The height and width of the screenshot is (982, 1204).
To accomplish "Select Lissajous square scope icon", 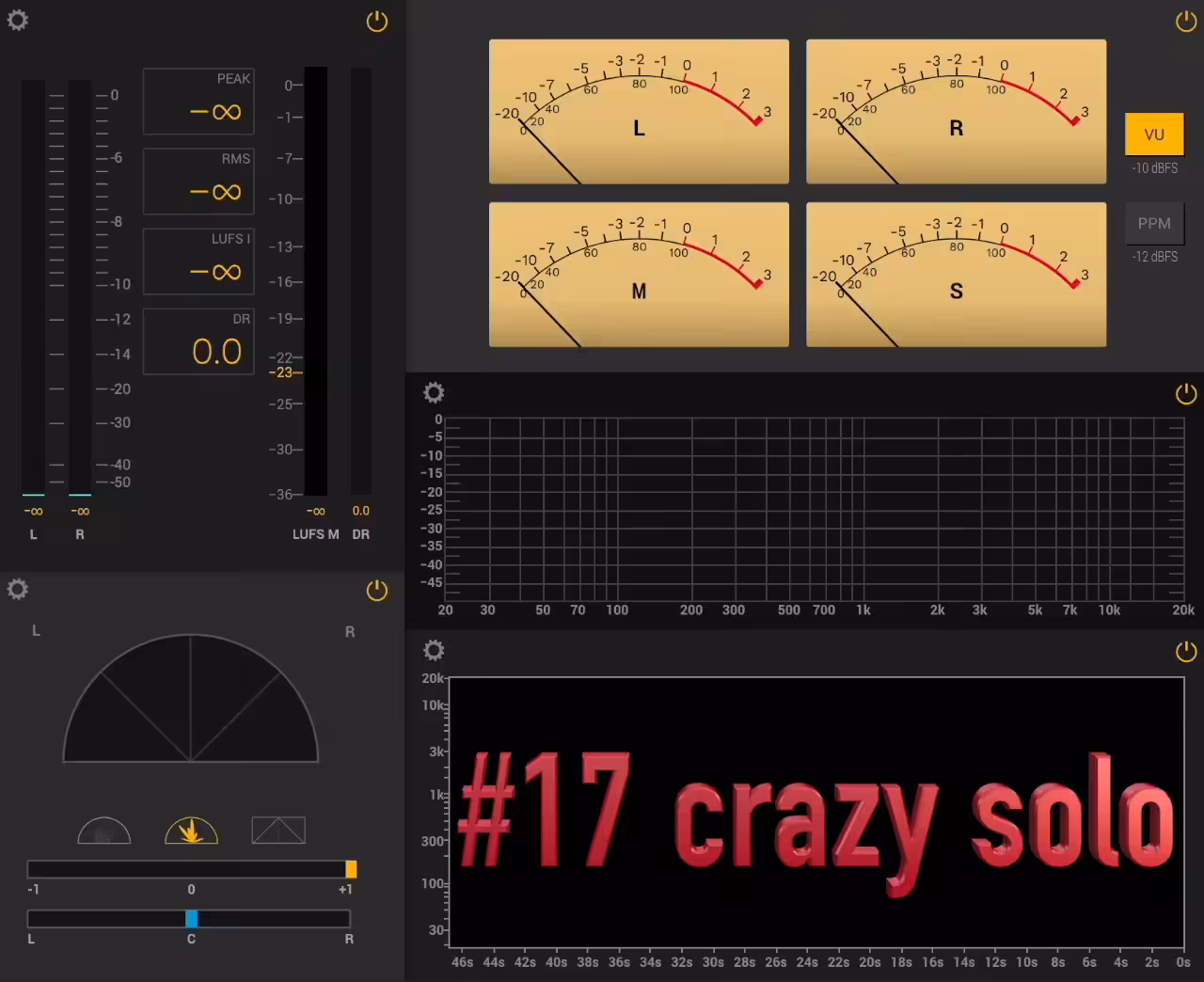I will coord(278,831).
